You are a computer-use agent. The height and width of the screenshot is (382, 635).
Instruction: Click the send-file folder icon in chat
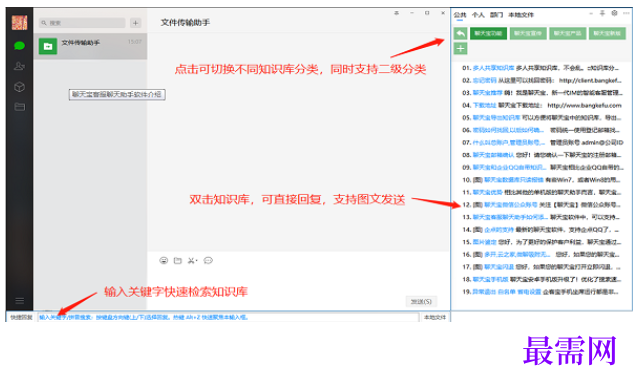pyautogui.click(x=178, y=260)
